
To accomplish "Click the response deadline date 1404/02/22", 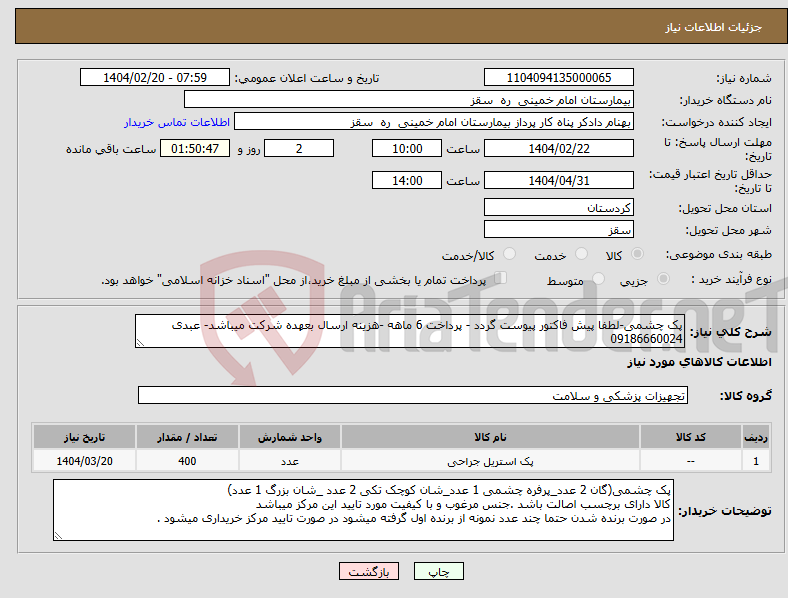I will click(558, 148).
